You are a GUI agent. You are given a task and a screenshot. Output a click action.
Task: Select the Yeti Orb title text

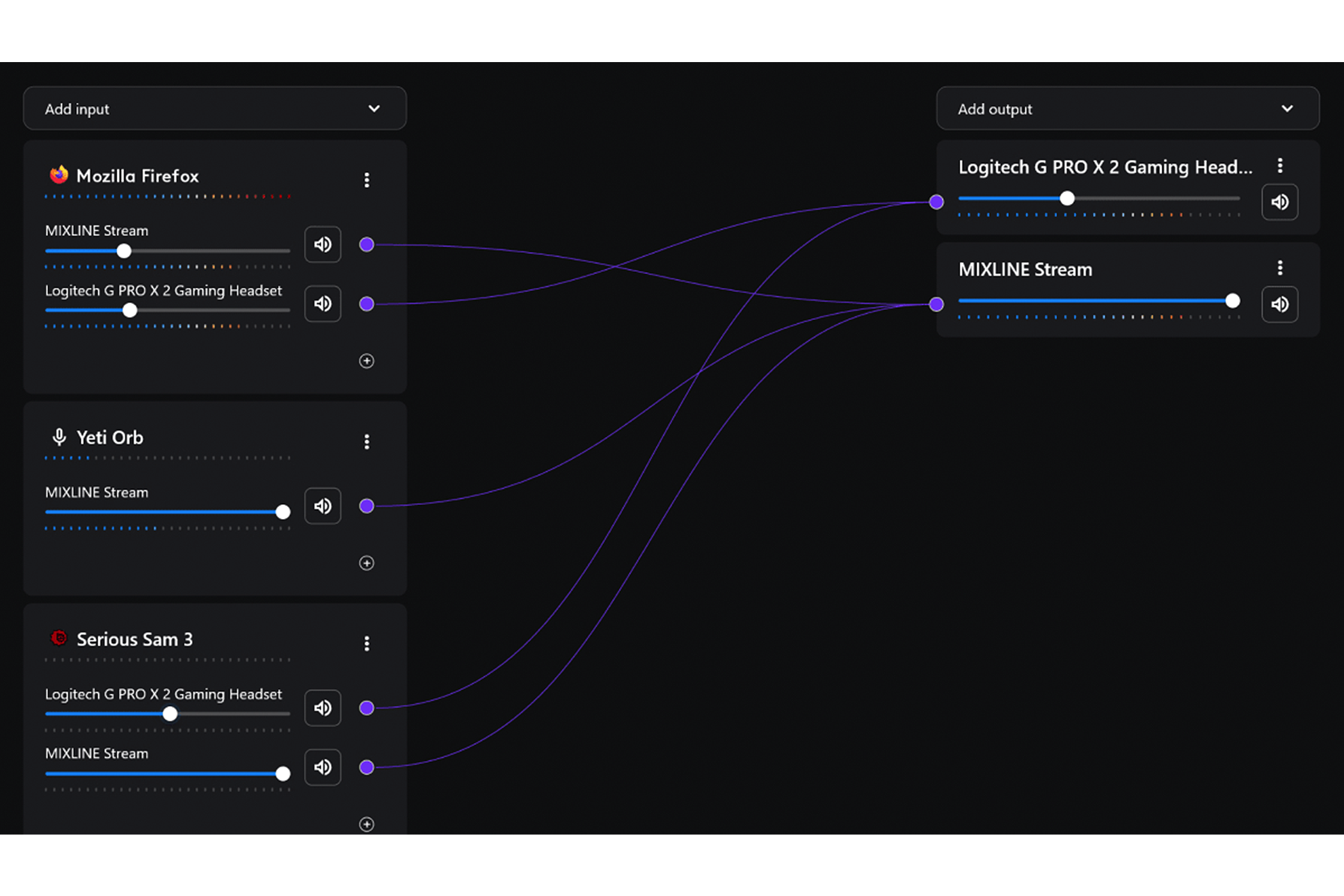[x=110, y=438]
